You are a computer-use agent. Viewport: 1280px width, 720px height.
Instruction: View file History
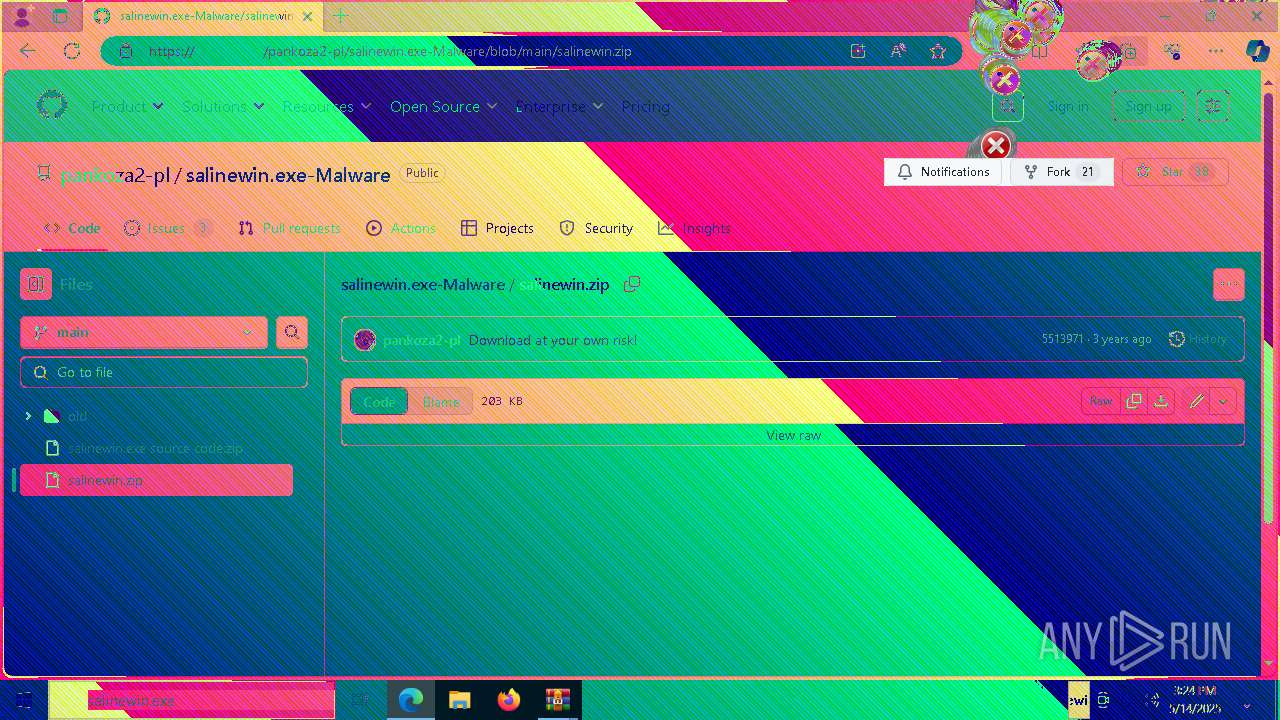coord(1197,339)
